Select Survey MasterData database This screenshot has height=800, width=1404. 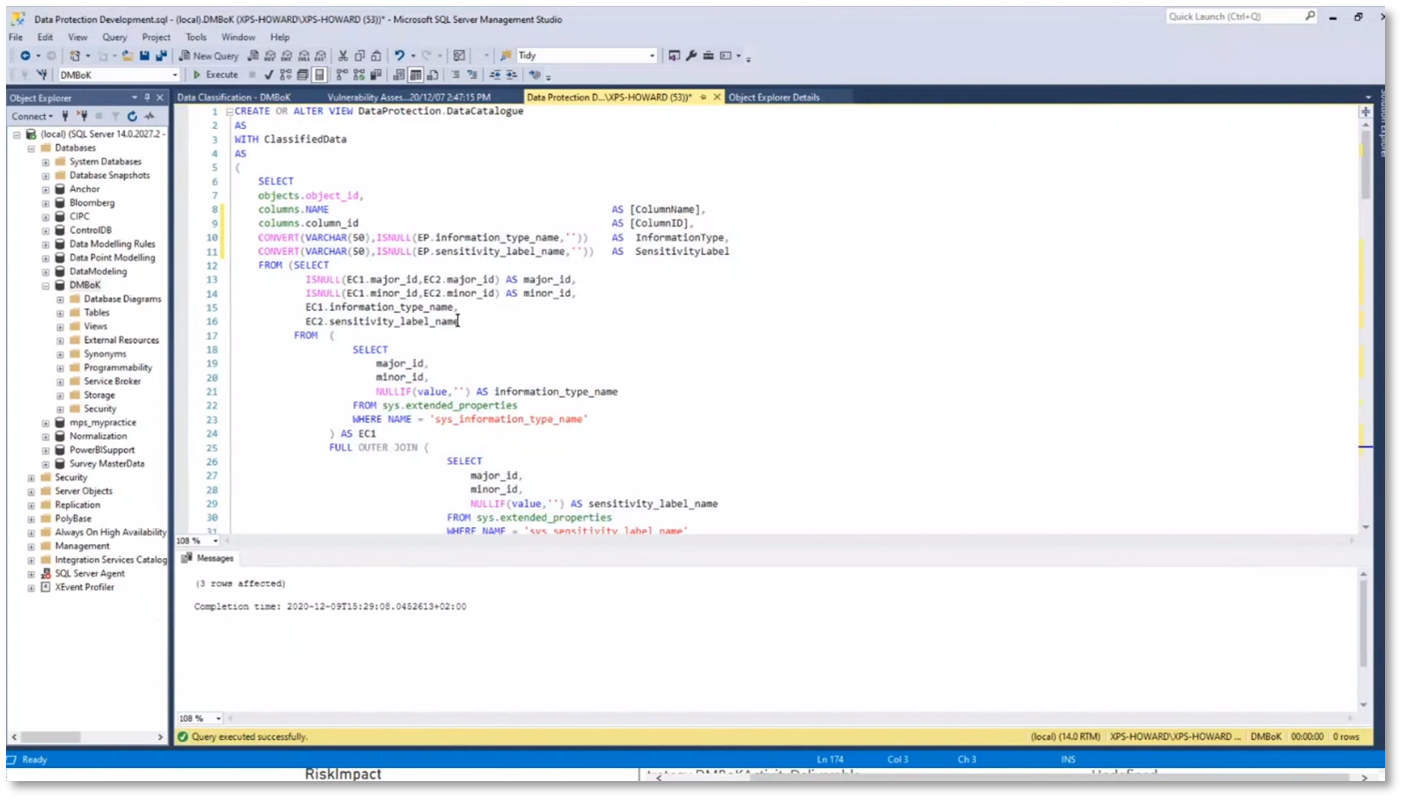(x=107, y=463)
